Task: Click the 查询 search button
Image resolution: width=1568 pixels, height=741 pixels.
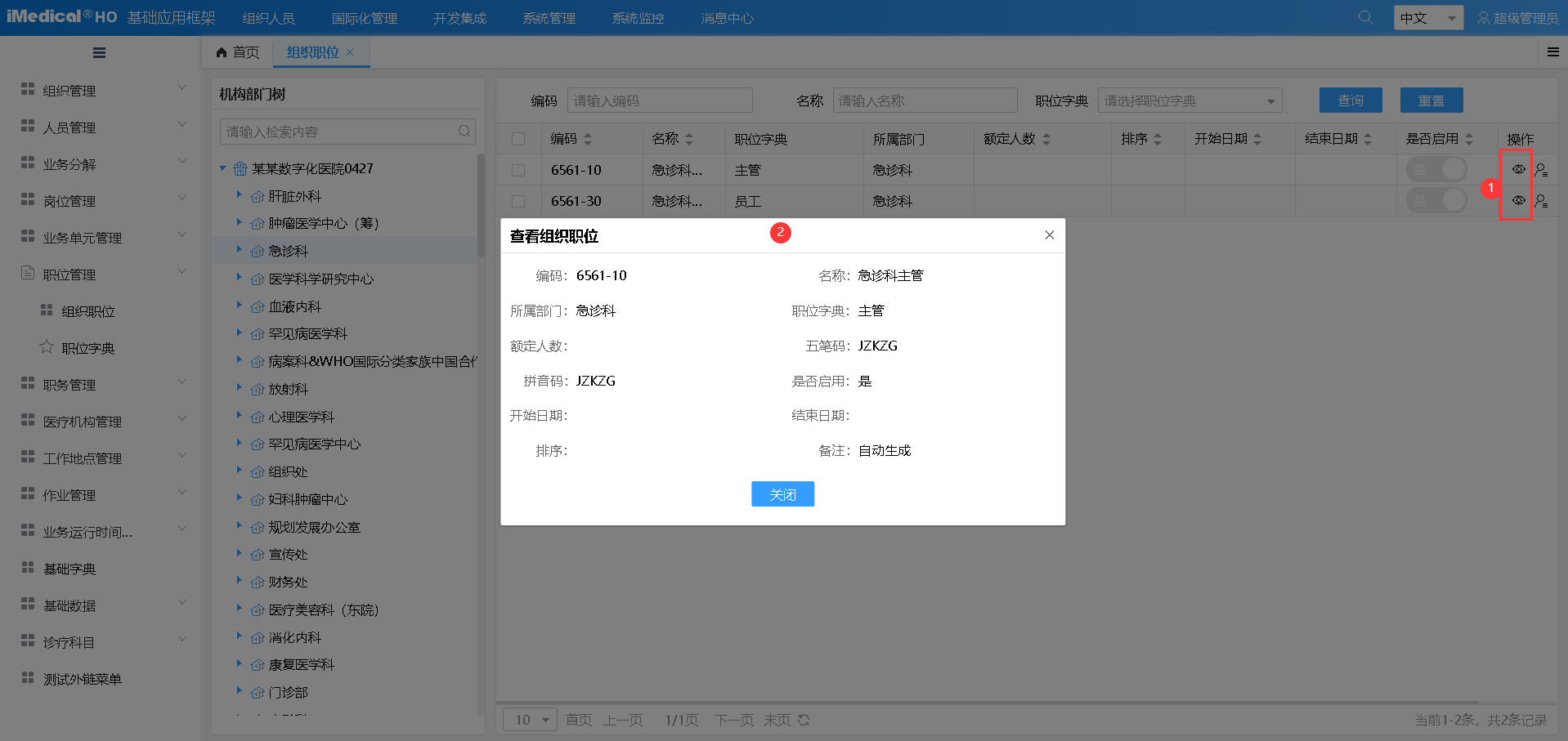Action: (1350, 100)
